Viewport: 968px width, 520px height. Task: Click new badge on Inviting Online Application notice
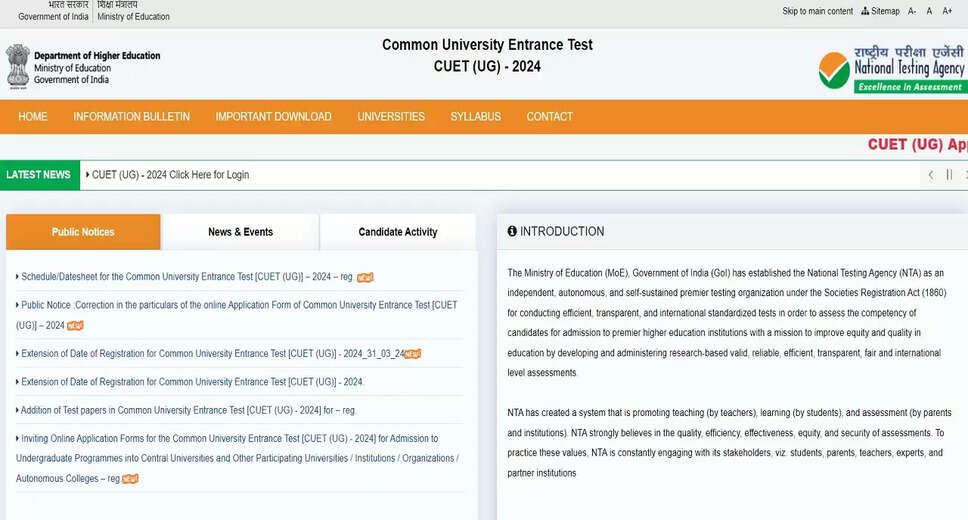click(x=130, y=479)
